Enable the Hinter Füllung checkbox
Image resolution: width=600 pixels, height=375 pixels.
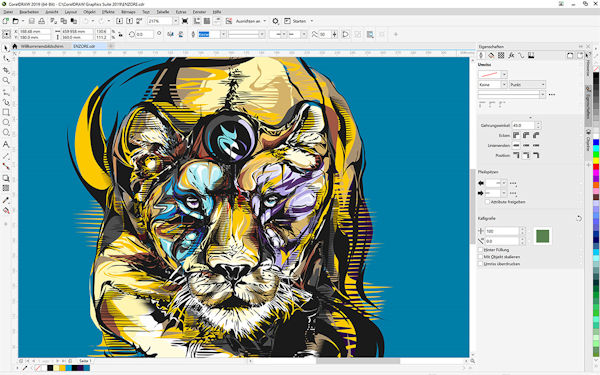(480, 249)
